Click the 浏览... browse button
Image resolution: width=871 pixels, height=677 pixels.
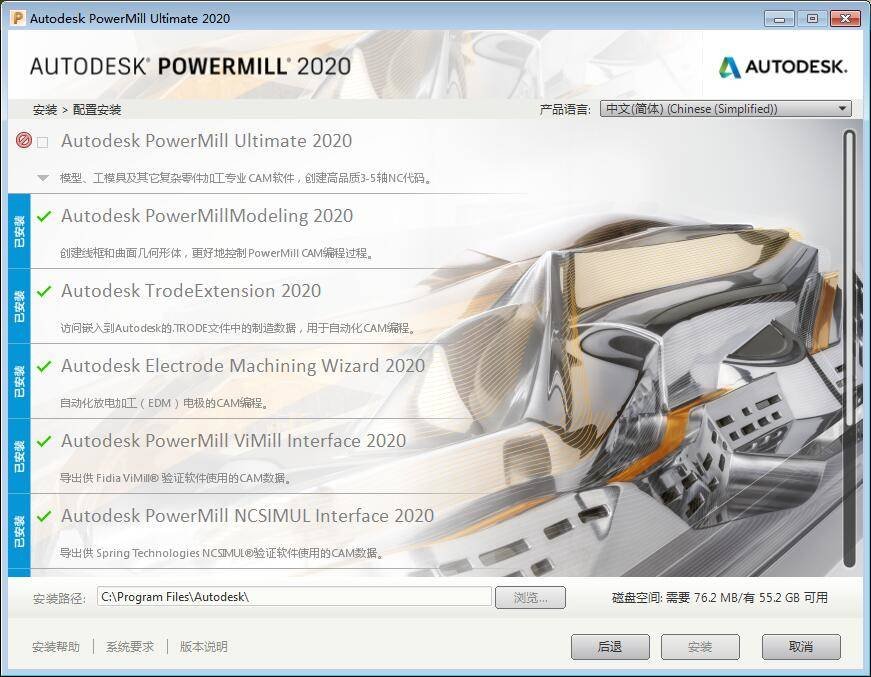tap(530, 598)
